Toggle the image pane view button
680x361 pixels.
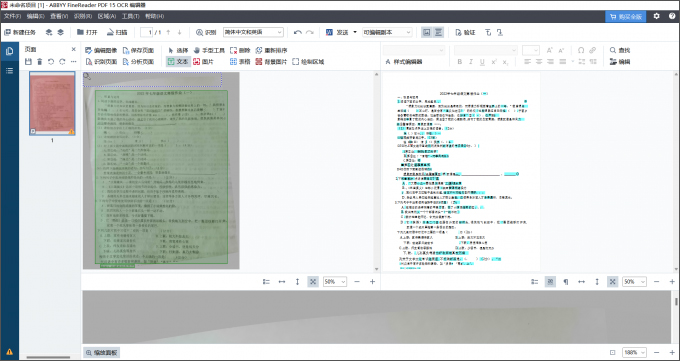pyautogui.click(x=427, y=33)
